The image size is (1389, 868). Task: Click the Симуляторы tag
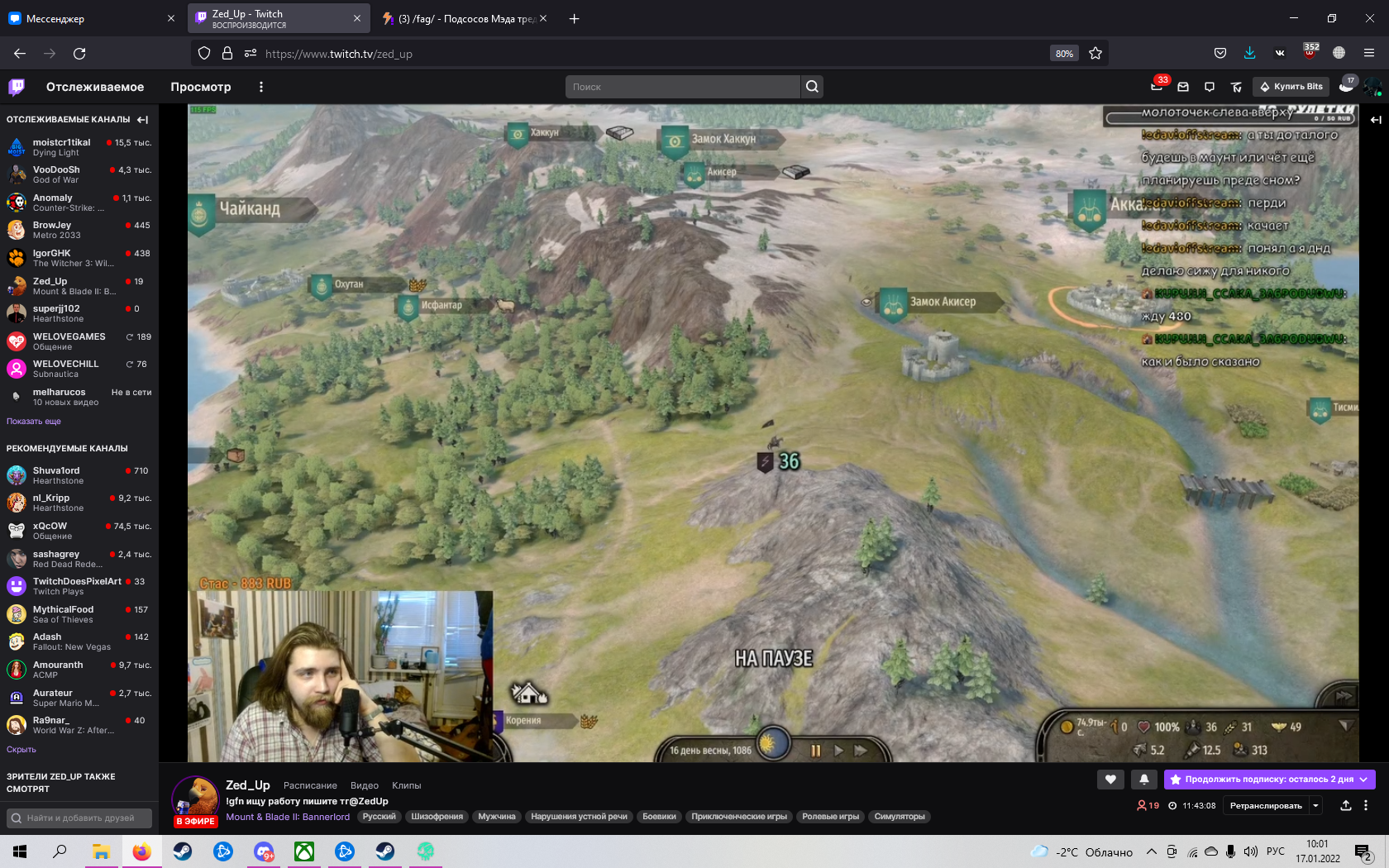tap(900, 817)
